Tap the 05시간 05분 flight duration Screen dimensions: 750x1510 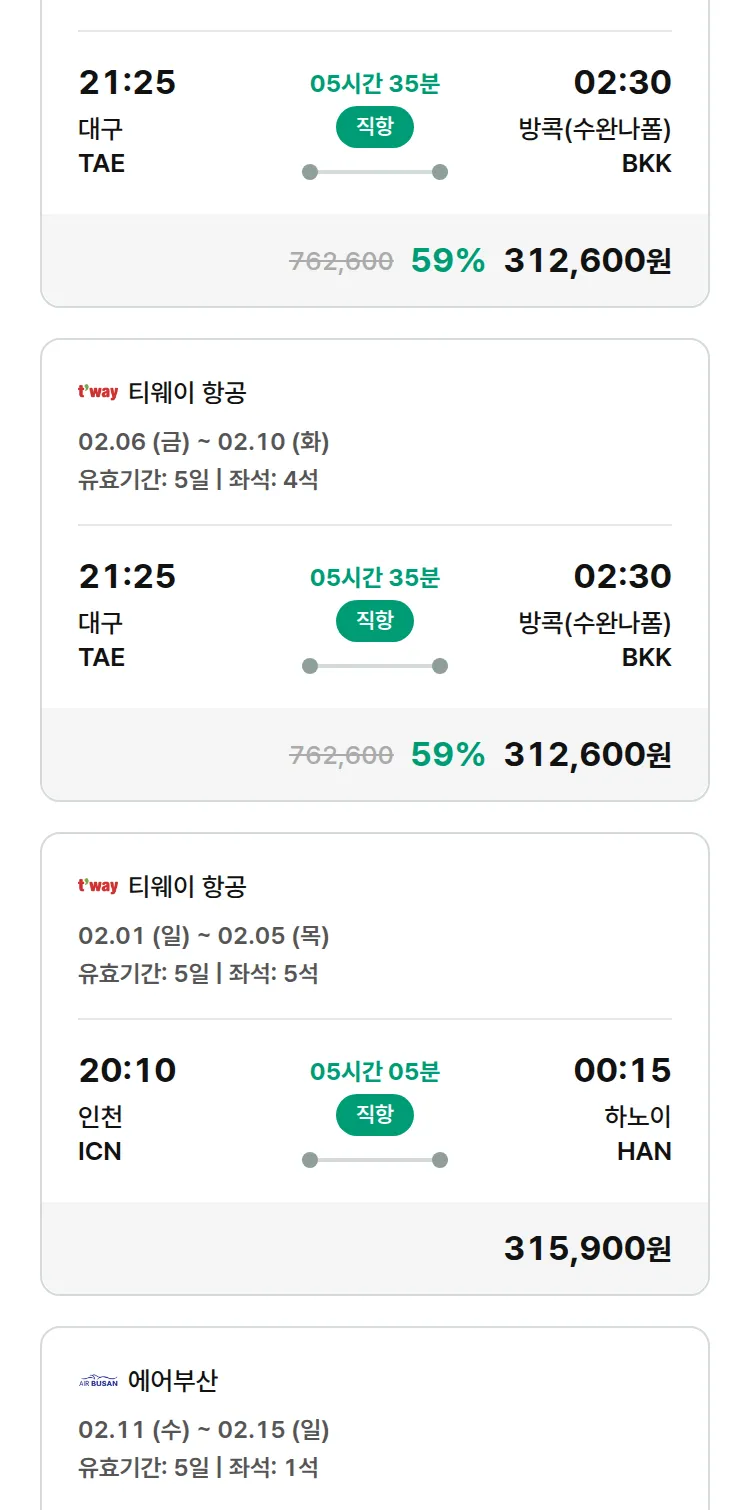click(375, 1072)
